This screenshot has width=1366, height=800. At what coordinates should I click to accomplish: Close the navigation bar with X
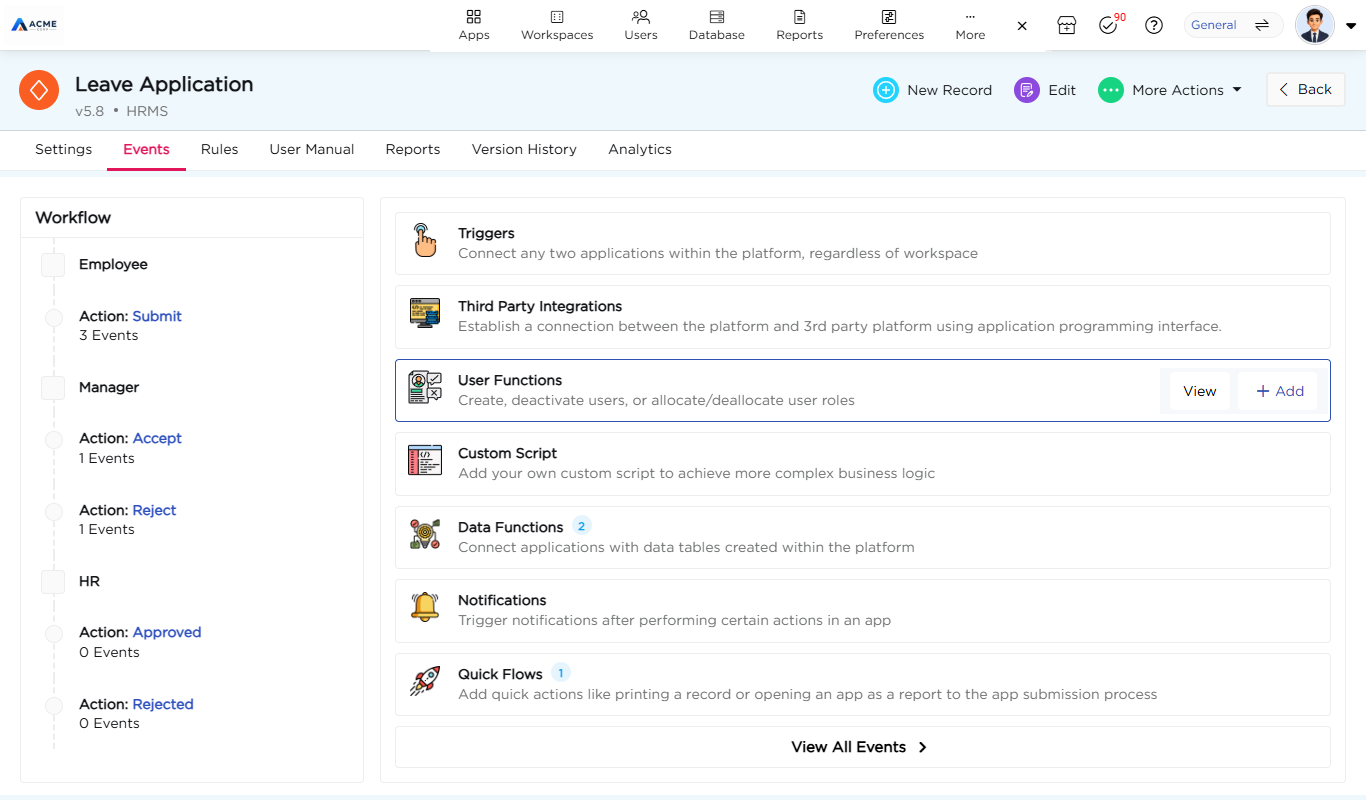(1022, 26)
